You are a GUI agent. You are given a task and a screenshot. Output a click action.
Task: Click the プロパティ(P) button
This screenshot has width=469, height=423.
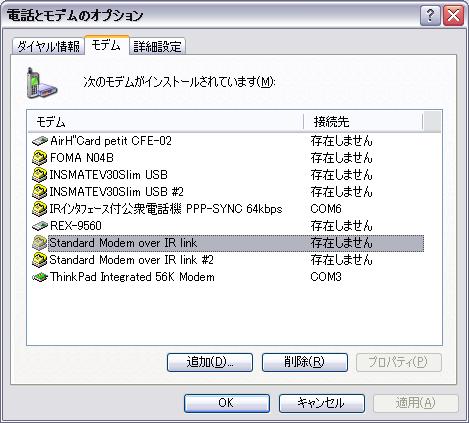399,362
